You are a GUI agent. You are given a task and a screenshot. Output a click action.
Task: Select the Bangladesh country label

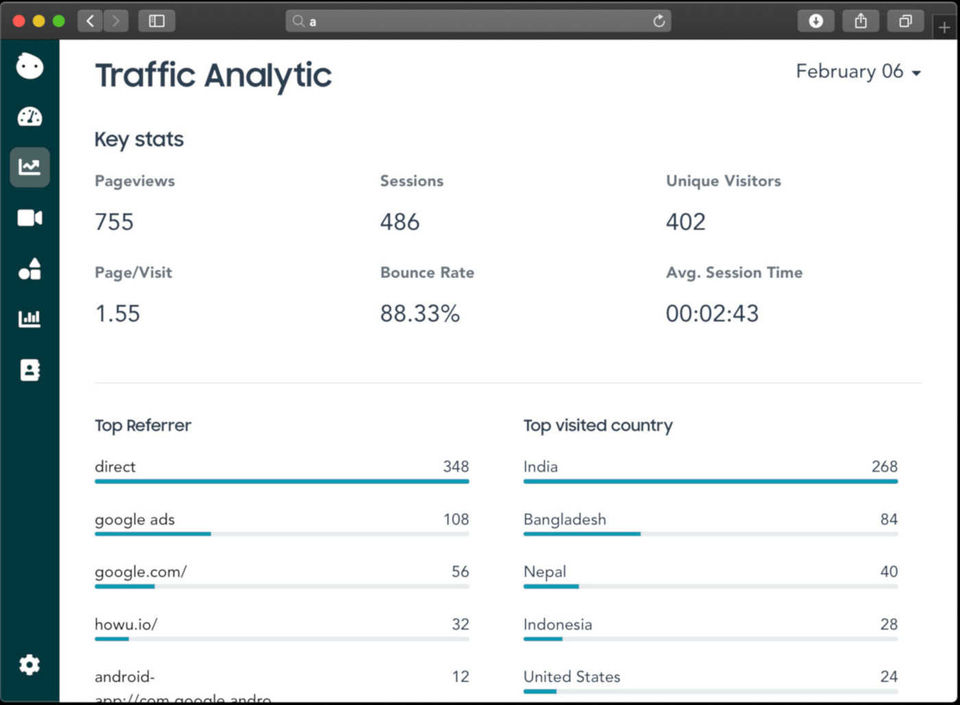pyautogui.click(x=564, y=519)
